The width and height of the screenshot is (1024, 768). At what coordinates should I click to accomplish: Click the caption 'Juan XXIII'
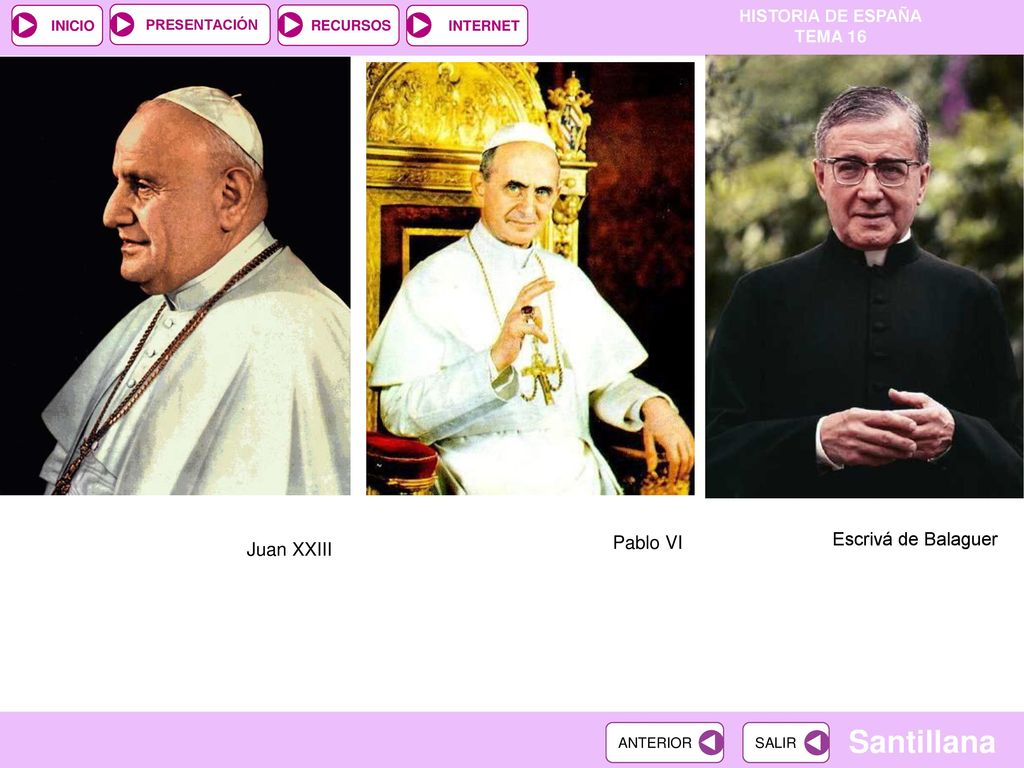[x=289, y=549]
